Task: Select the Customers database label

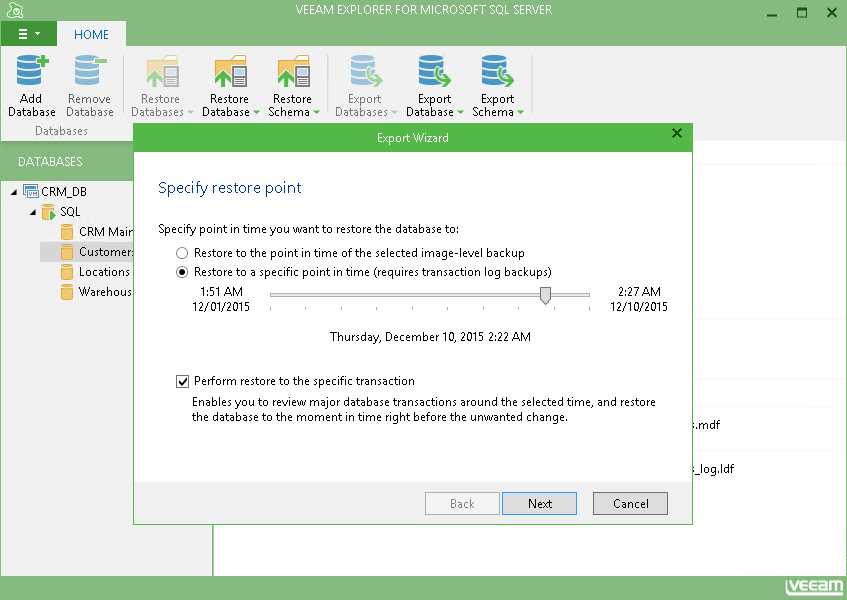Action: pos(106,252)
